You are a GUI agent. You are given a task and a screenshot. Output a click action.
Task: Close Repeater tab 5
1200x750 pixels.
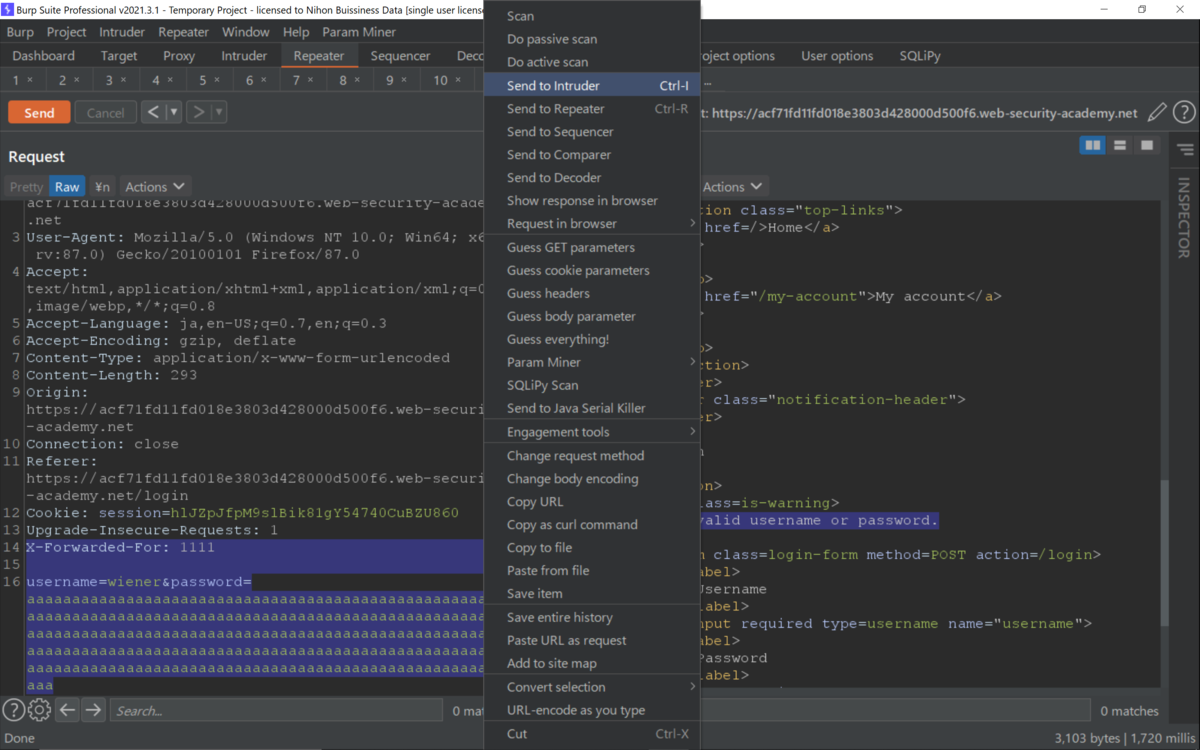(x=217, y=80)
